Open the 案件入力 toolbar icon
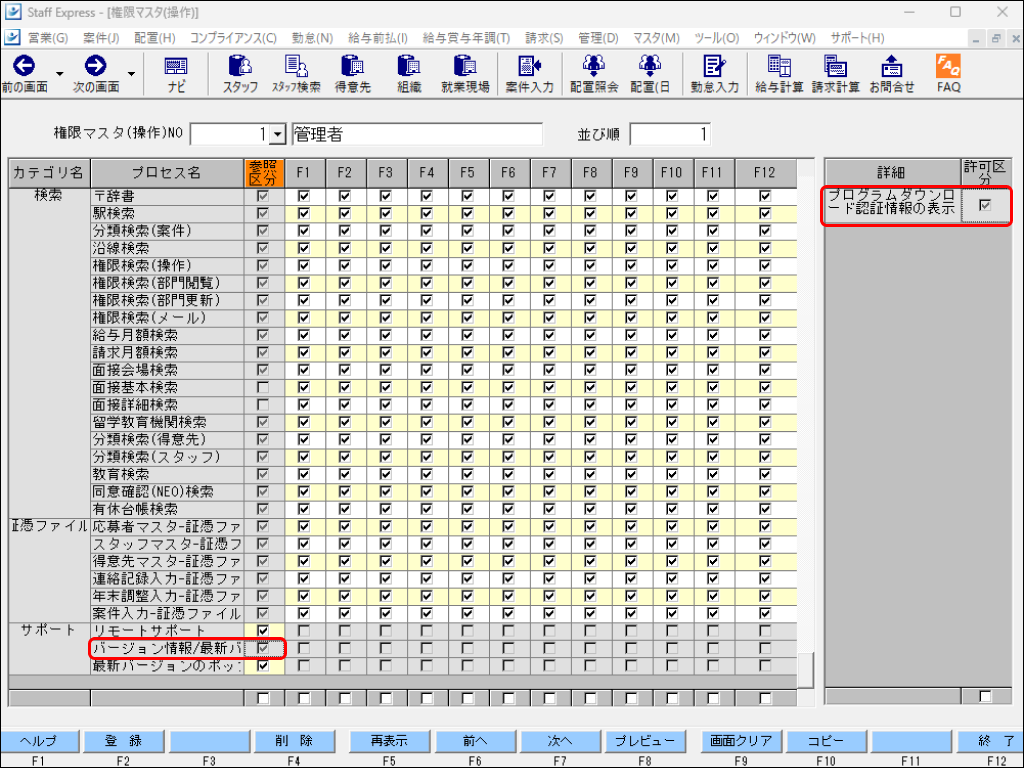 [x=529, y=67]
